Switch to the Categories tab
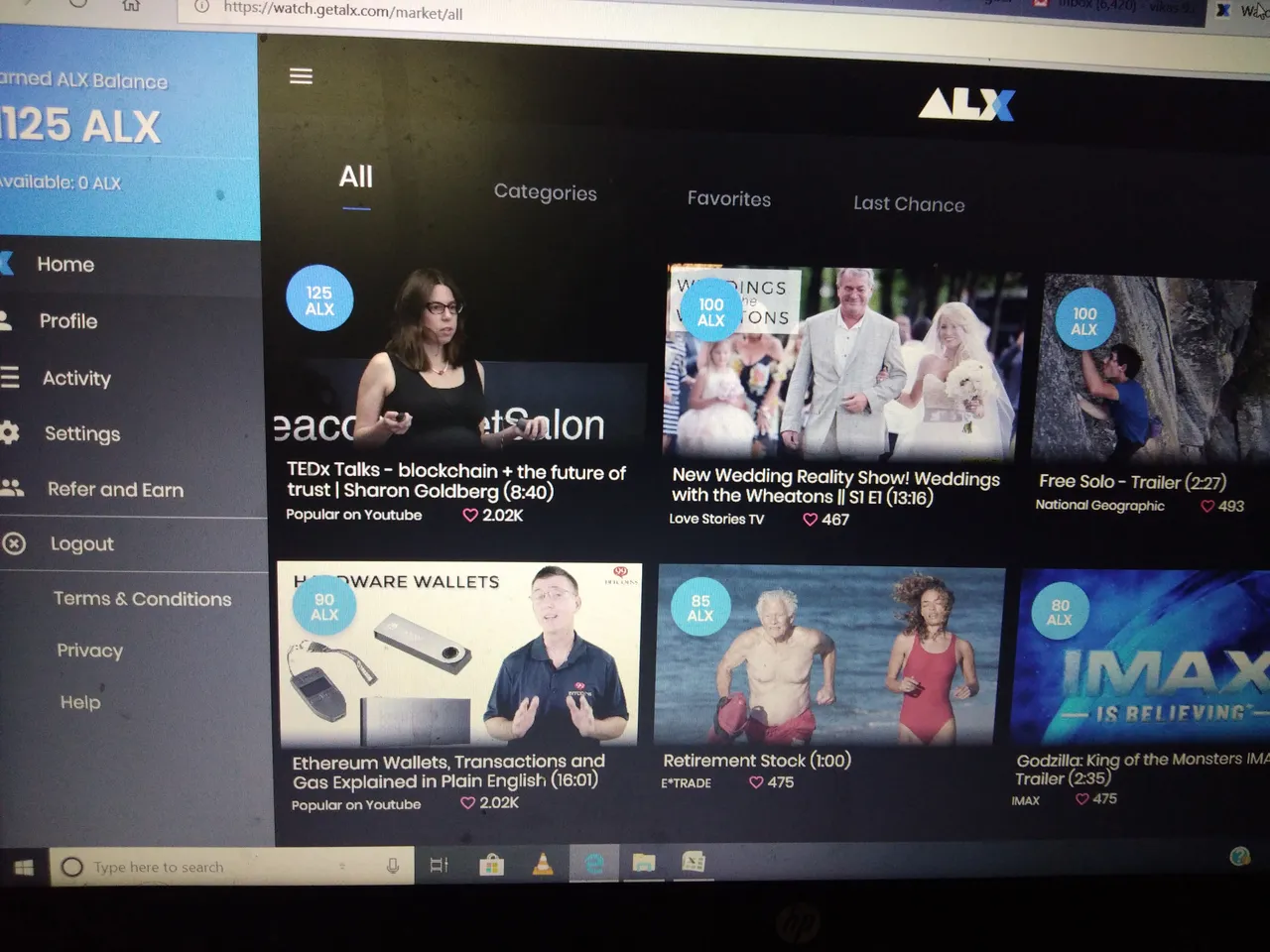 (546, 192)
